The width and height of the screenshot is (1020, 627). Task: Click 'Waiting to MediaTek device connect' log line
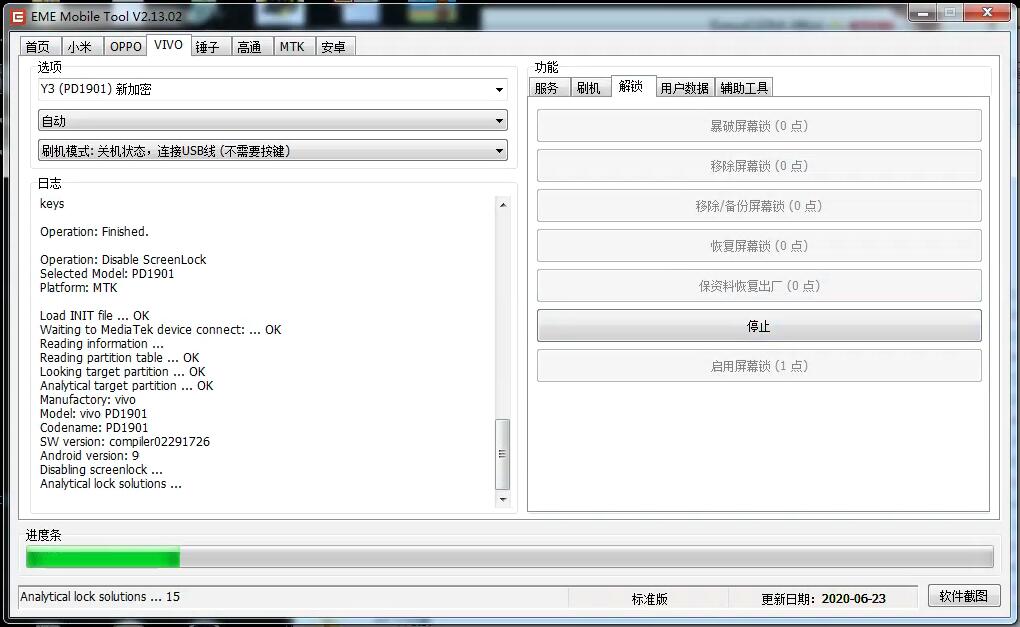pos(161,330)
